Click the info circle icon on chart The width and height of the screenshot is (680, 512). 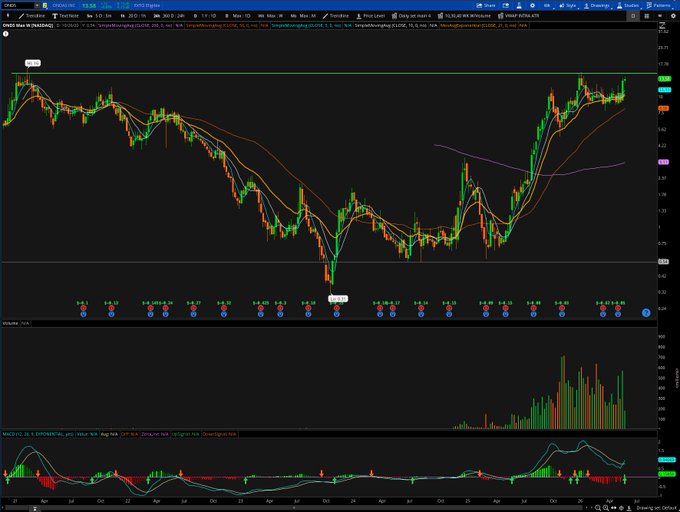click(x=6, y=33)
